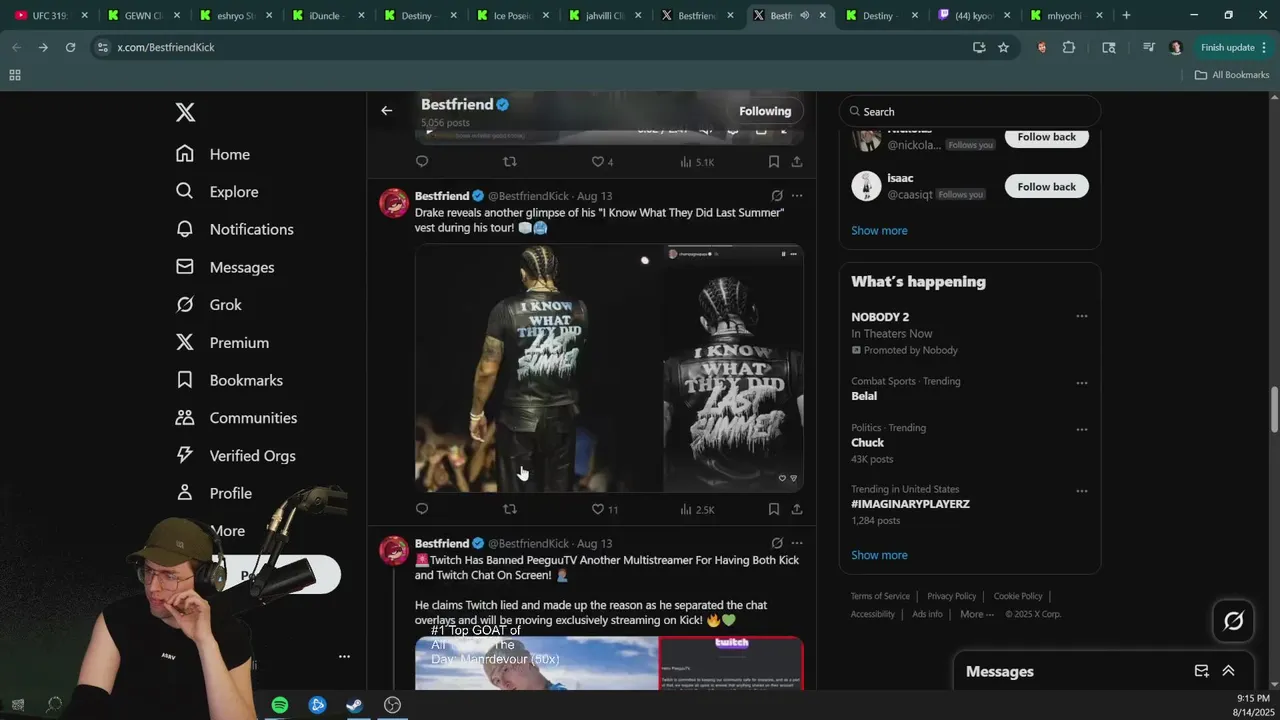The height and width of the screenshot is (720, 1280).
Task: Reply to the top video post
Action: (422, 162)
